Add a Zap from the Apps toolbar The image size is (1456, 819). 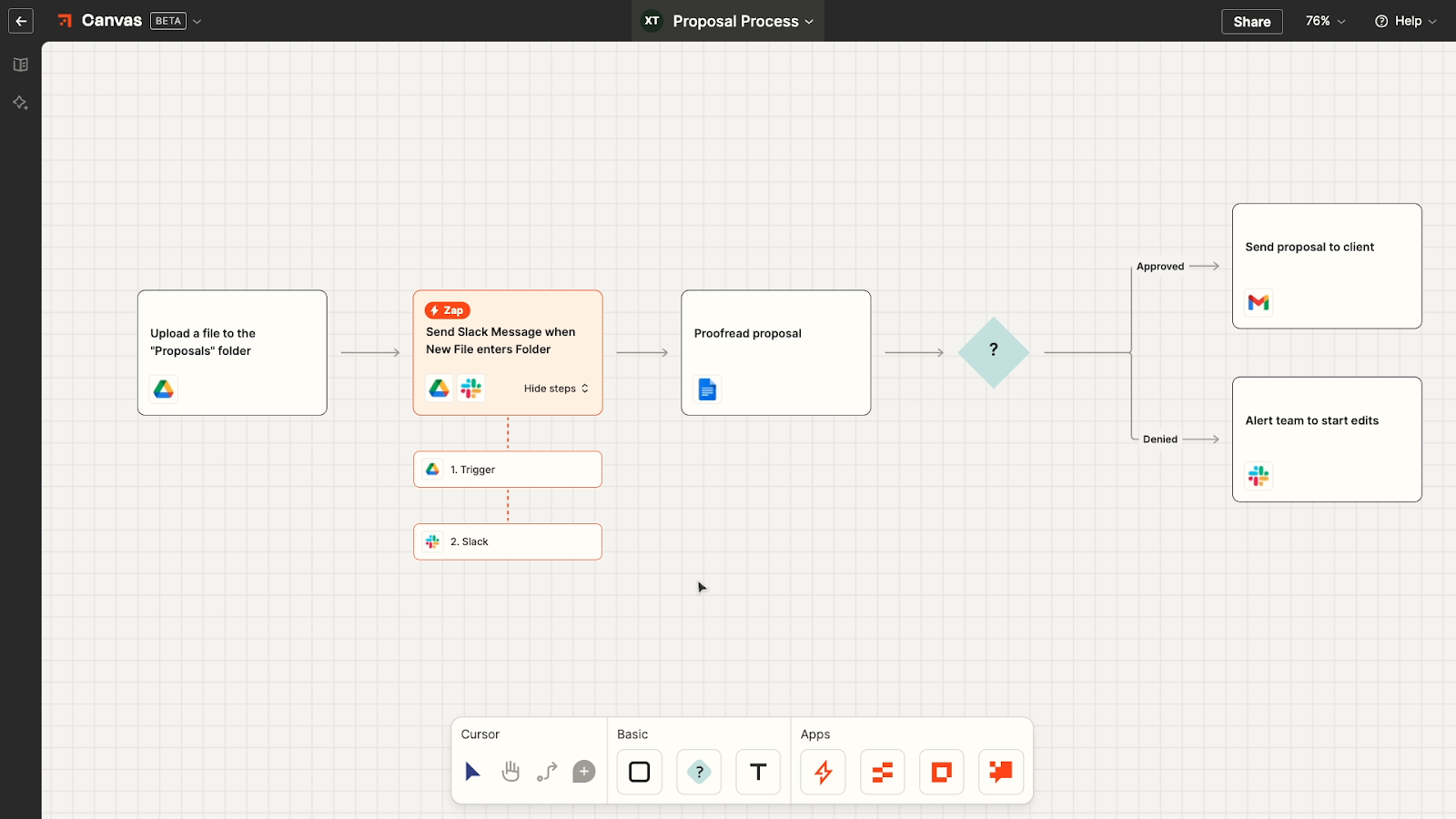822,772
